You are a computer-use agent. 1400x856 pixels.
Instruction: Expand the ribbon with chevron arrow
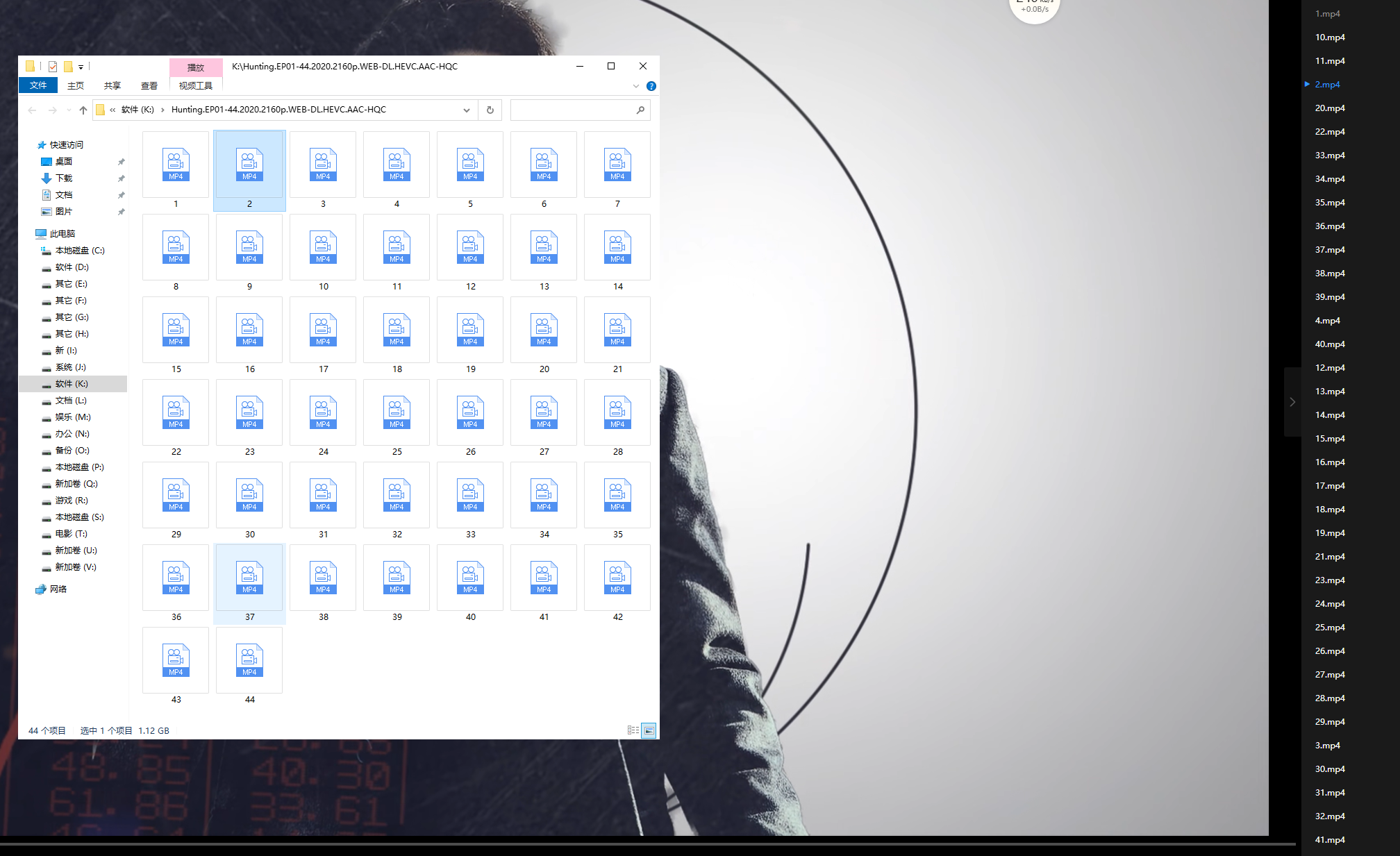[x=635, y=86]
